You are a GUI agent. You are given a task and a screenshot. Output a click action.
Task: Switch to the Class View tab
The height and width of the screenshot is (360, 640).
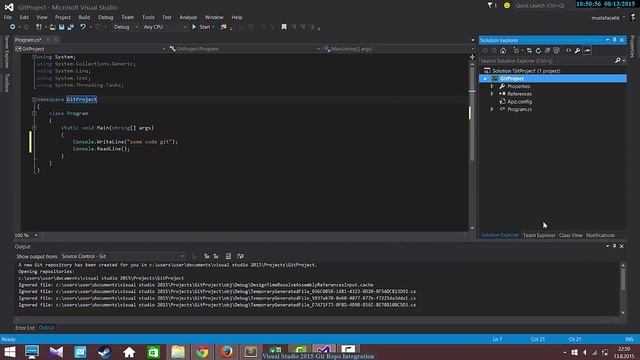[x=570, y=235]
